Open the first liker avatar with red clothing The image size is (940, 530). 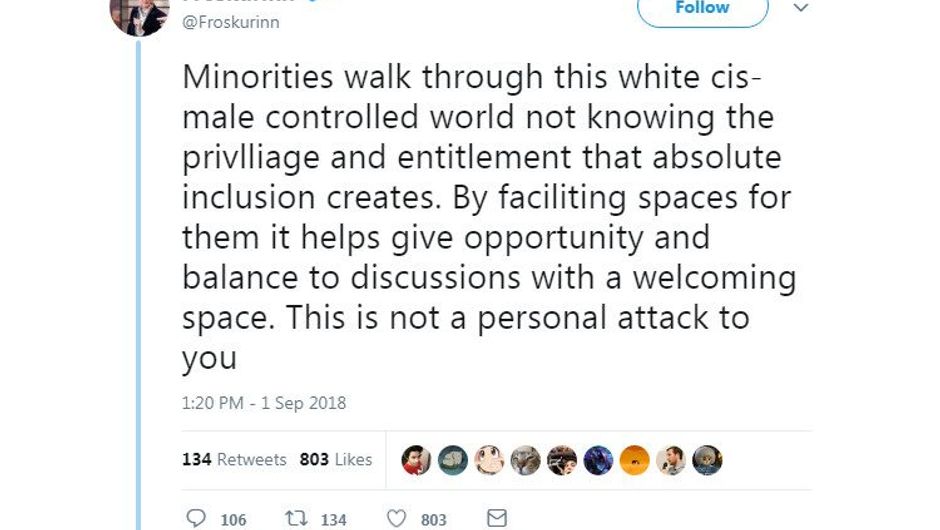pos(416,460)
